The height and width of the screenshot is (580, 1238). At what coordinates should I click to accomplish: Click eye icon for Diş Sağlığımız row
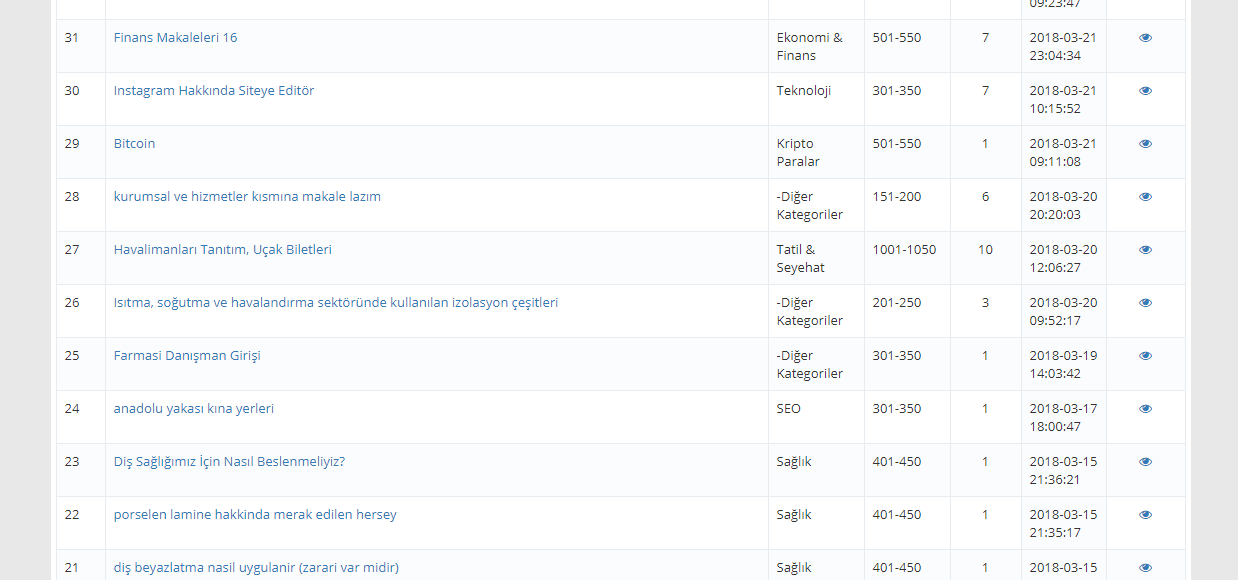[1145, 462]
